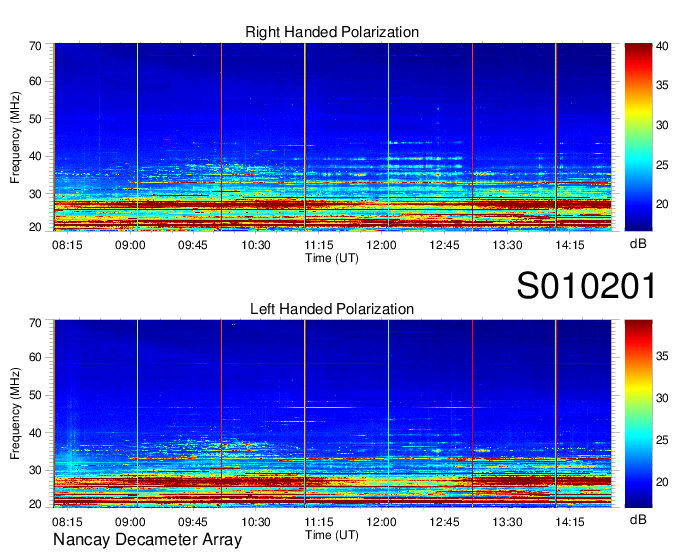Click the 35 dB tick on lower color bar

pos(662,356)
